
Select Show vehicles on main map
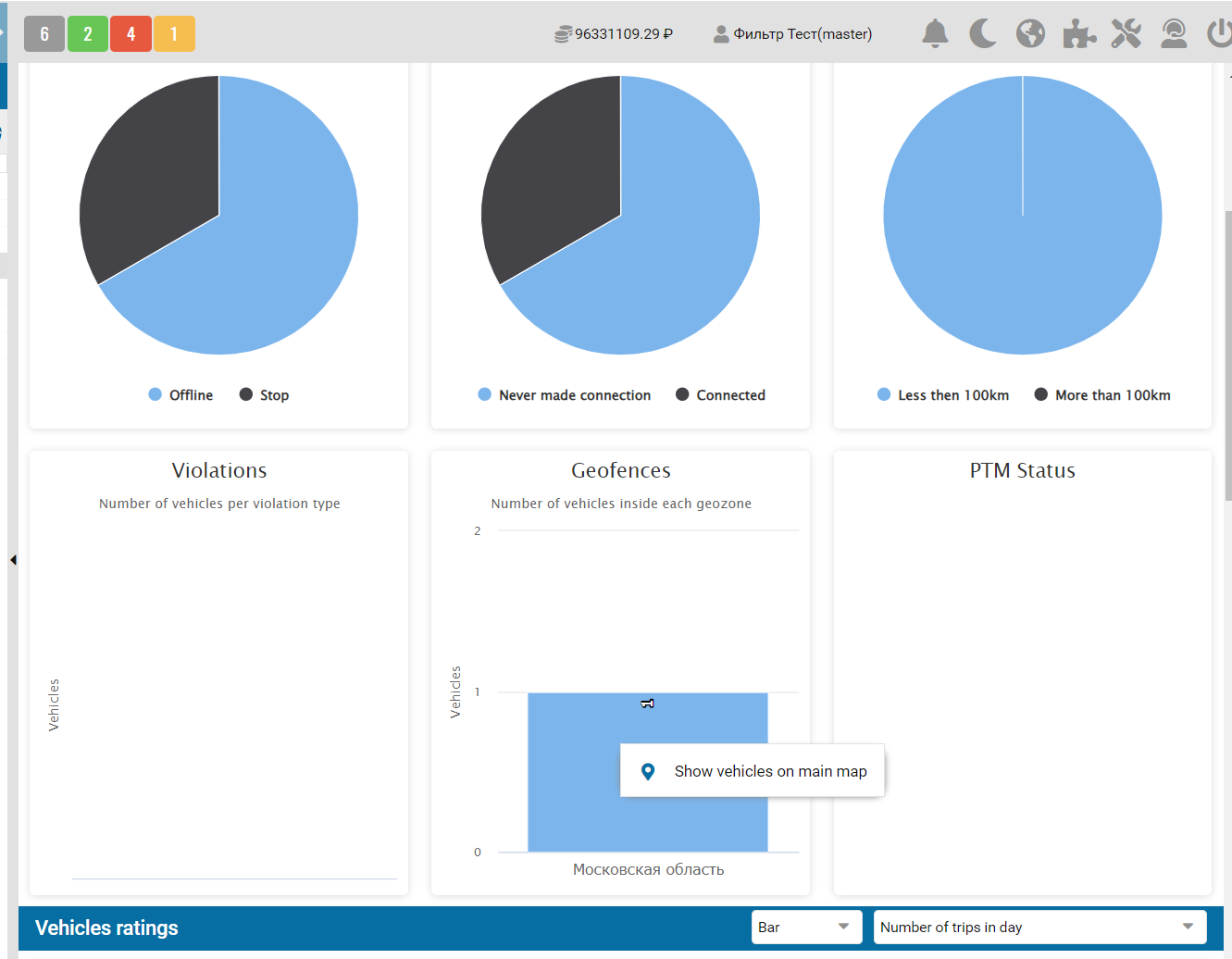[753, 771]
